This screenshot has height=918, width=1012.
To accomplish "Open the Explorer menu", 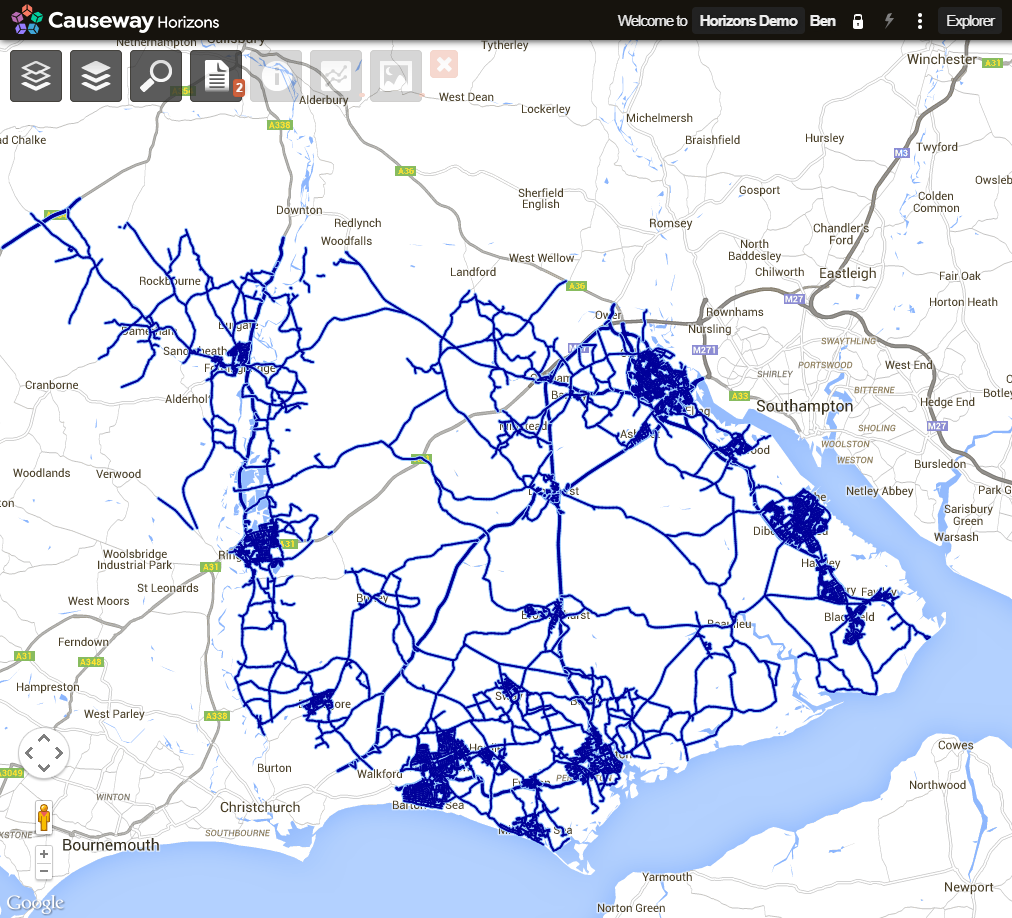I will pyautogui.click(x=970, y=21).
